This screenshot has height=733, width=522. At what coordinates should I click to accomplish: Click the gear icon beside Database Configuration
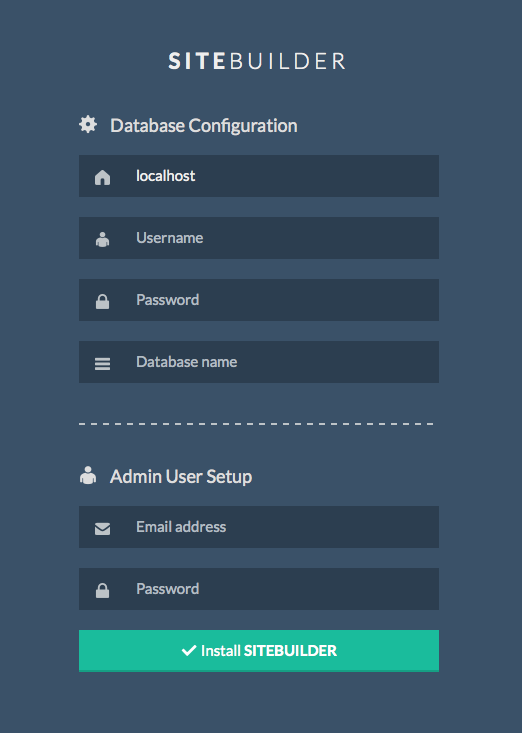click(88, 125)
